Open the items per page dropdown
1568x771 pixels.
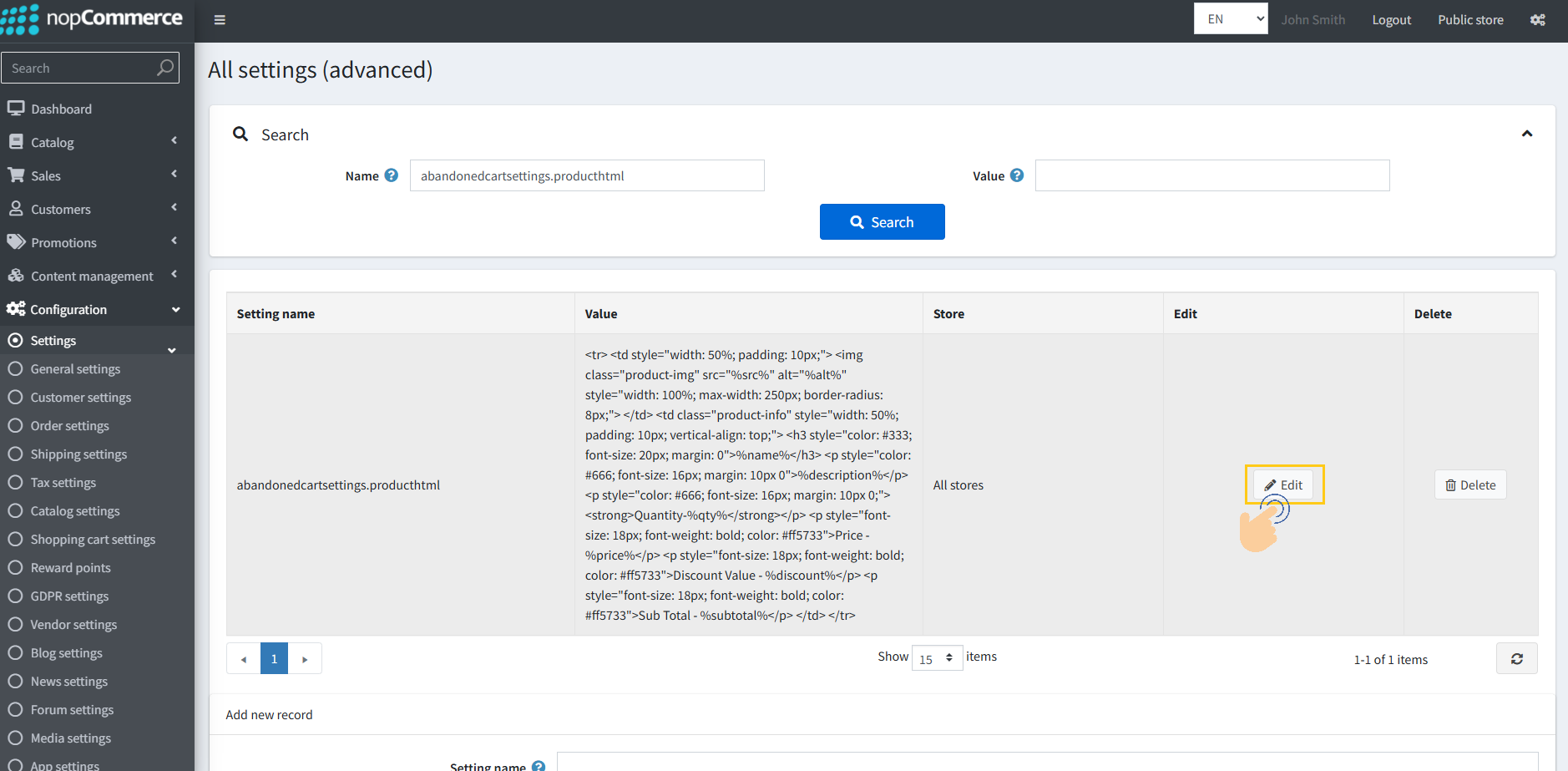(937, 658)
